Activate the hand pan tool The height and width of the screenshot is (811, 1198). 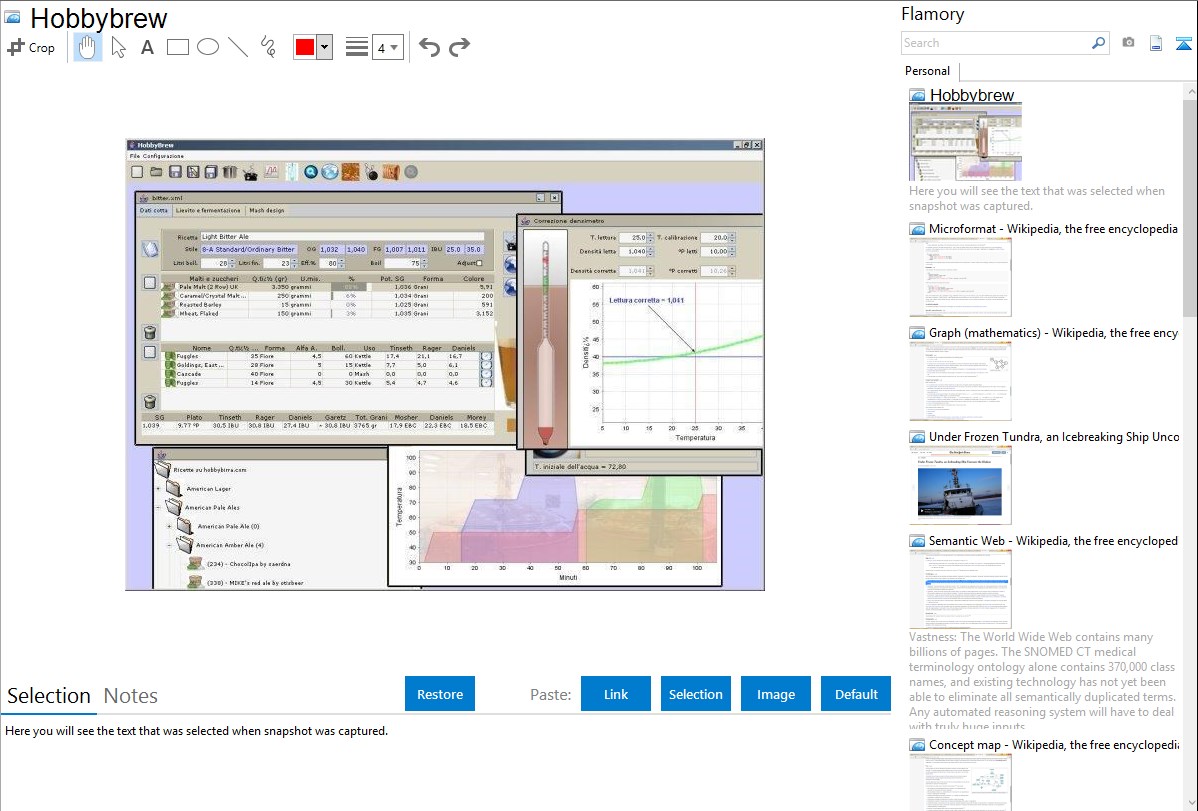(x=88, y=47)
